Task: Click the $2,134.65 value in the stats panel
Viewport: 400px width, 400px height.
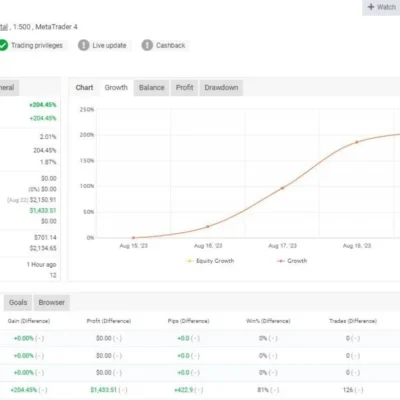Action: [43, 248]
